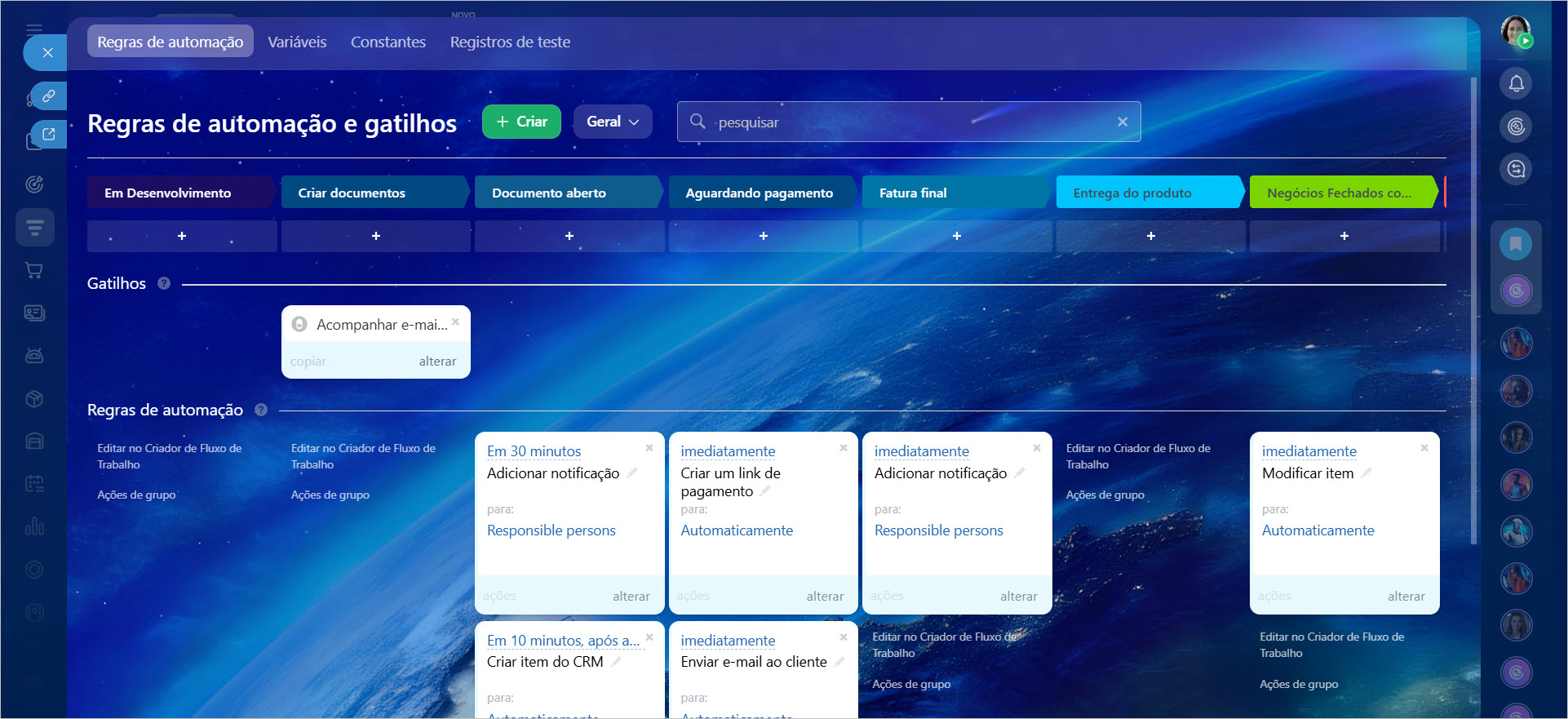
Task: Click the help icon next to Gatilhos
Action: pyautogui.click(x=164, y=283)
